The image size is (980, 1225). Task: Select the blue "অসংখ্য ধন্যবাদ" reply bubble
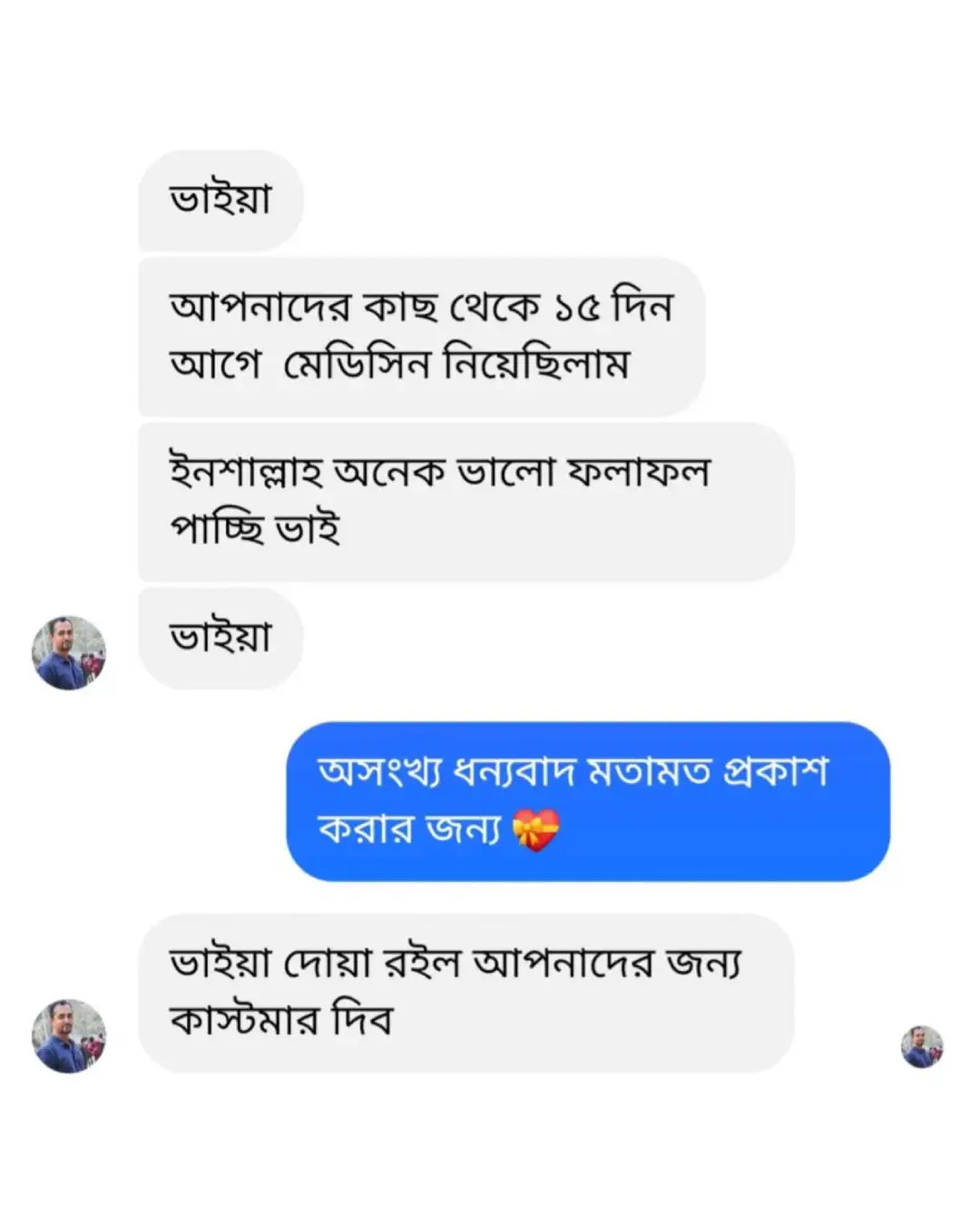588,801
